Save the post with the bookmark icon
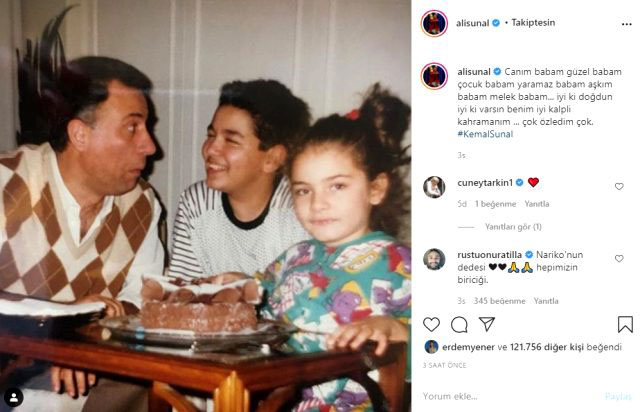The image size is (640, 412). click(625, 325)
